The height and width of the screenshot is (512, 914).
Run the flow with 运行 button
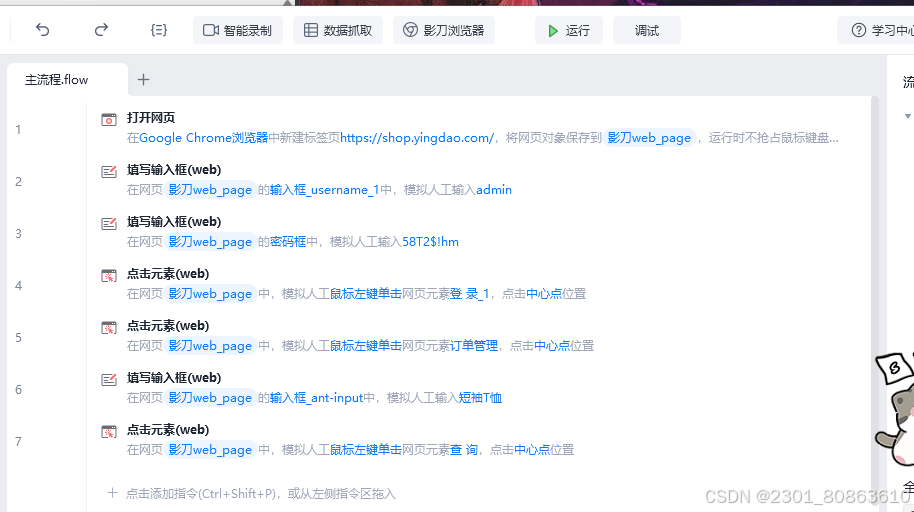pos(569,30)
